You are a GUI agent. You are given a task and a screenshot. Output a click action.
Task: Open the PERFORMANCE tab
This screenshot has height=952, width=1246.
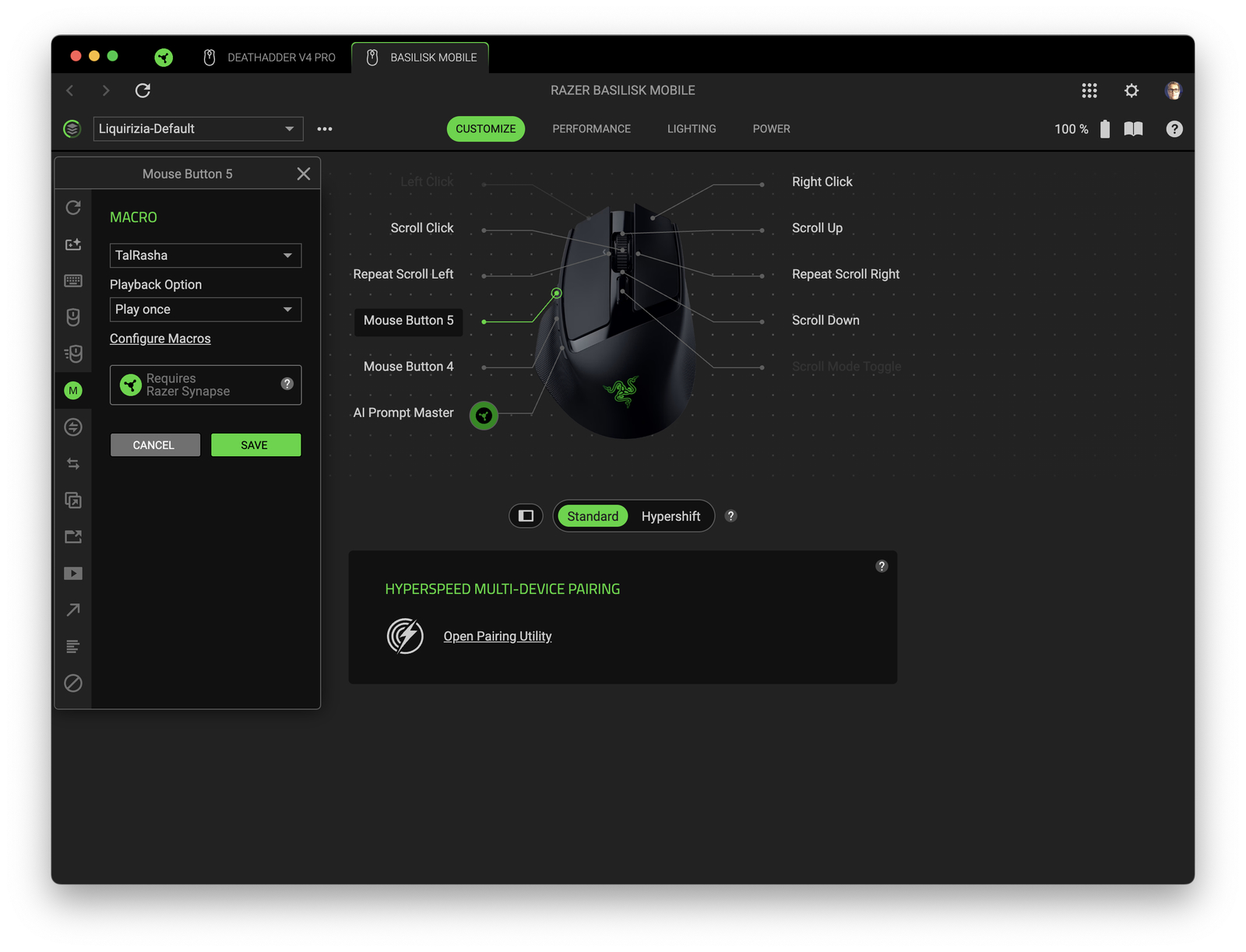point(592,129)
